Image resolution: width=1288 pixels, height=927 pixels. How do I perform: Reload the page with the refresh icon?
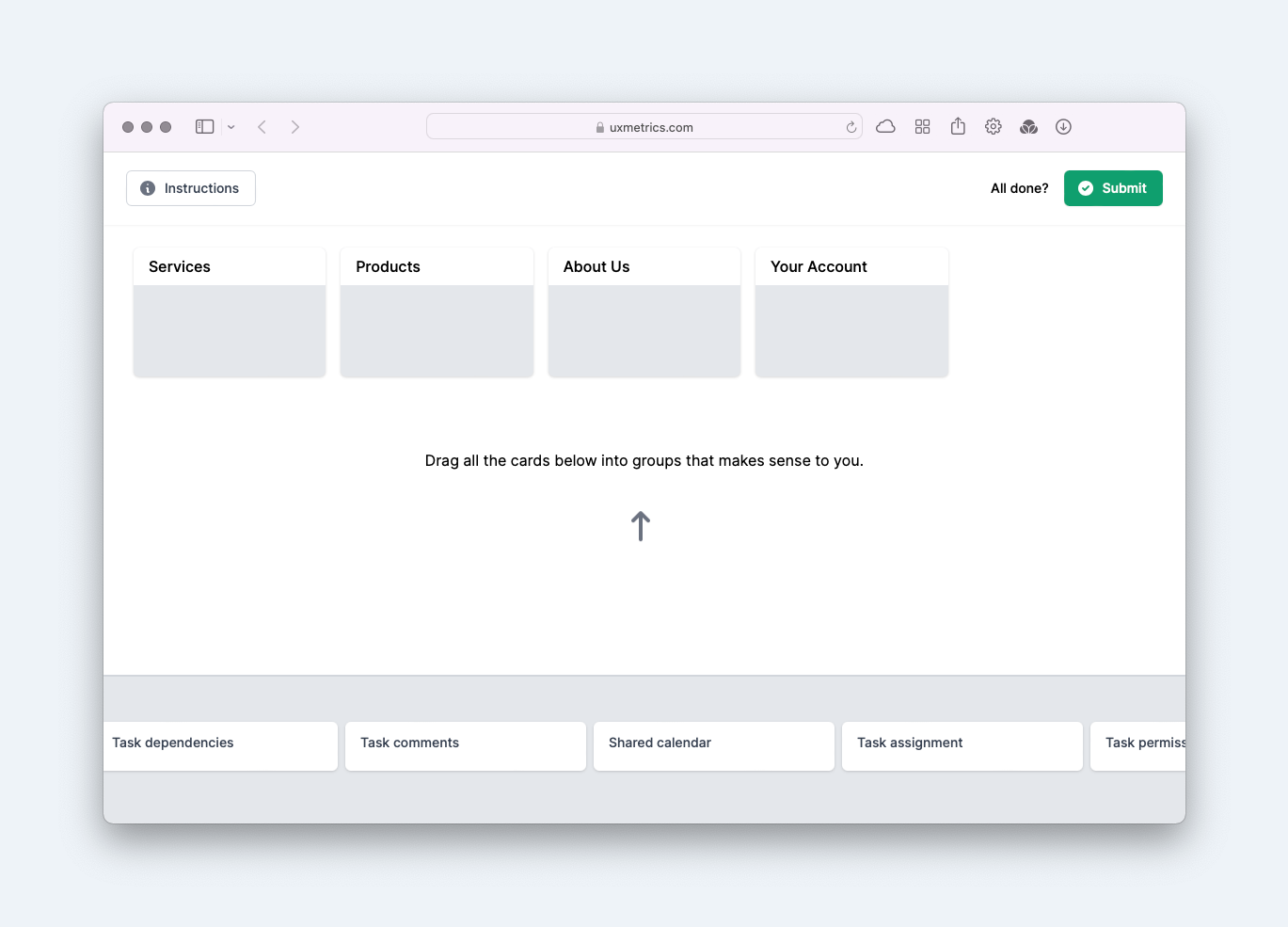click(x=851, y=127)
